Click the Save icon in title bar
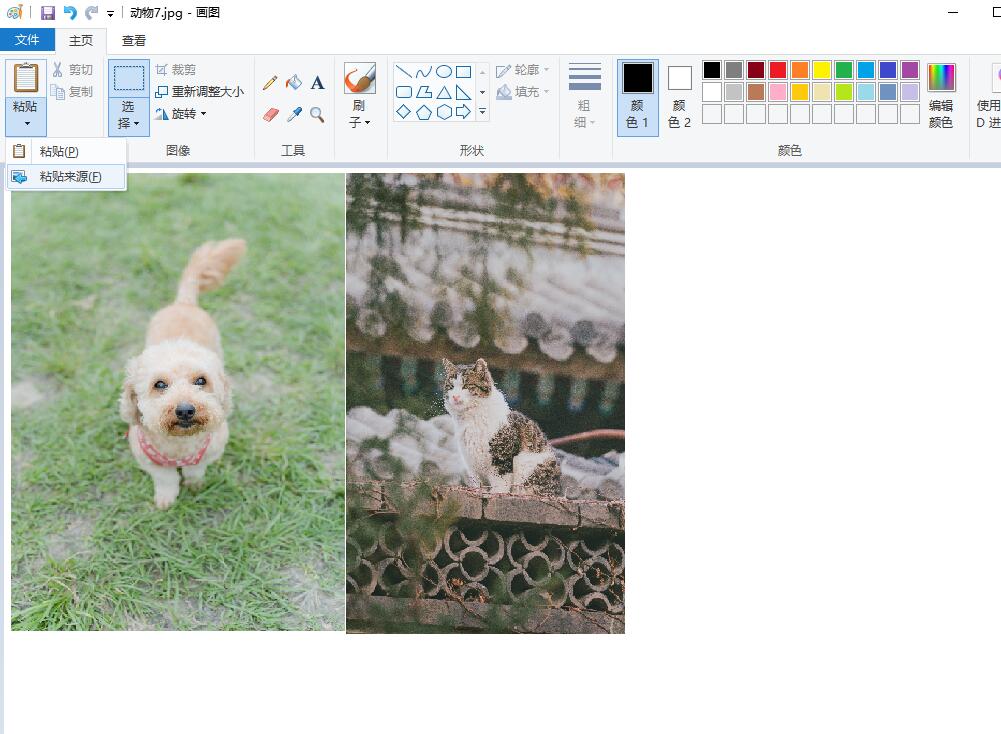Screen dimensions: 1001x734 (47, 13)
